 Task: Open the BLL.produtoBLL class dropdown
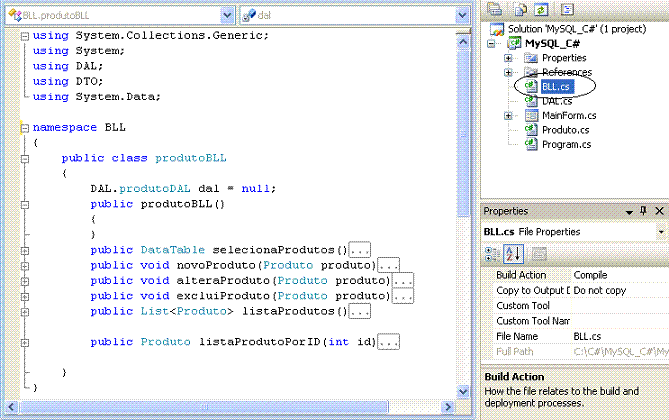coord(227,16)
